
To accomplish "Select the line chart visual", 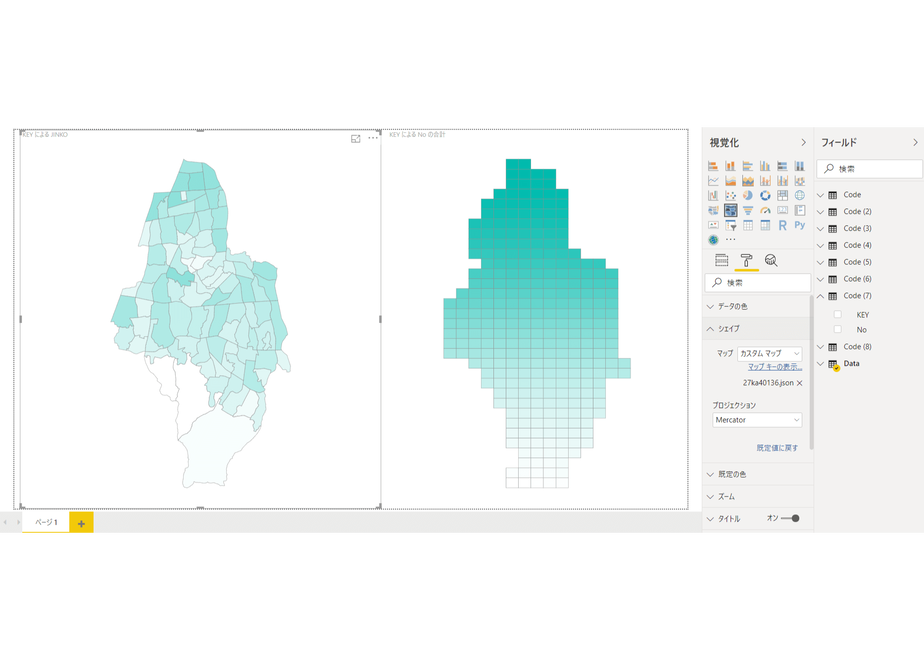I will [x=713, y=180].
